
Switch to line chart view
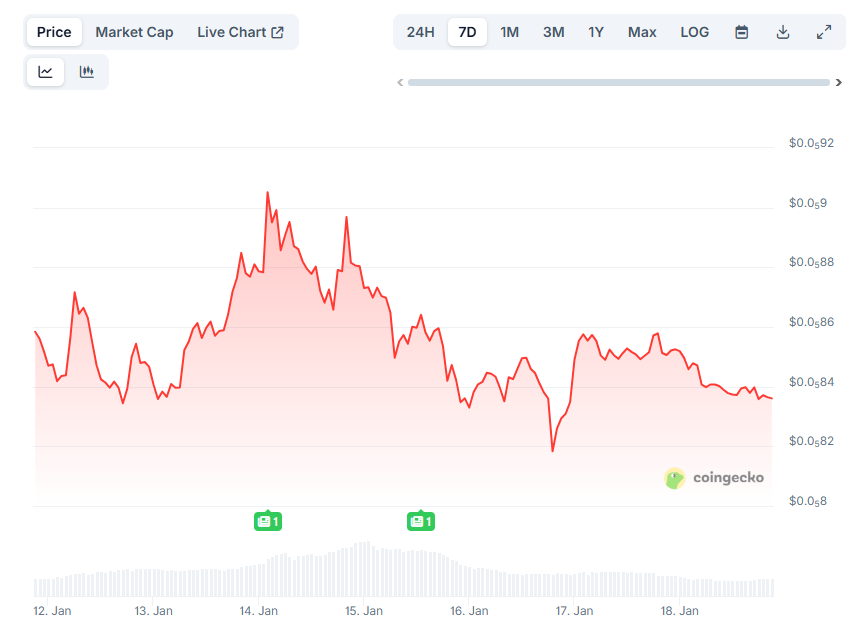click(x=44, y=71)
